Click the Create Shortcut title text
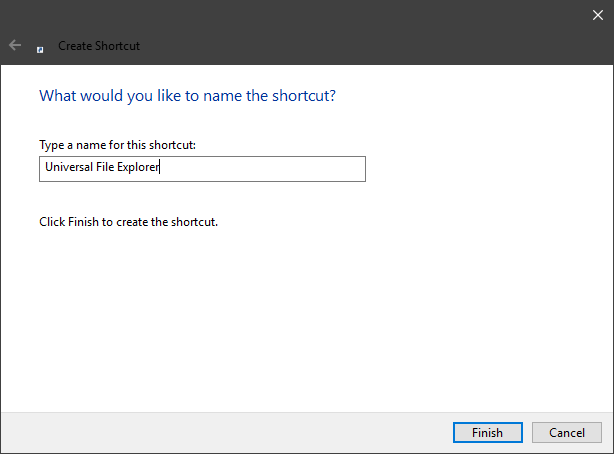The image size is (614, 454). (x=99, y=46)
